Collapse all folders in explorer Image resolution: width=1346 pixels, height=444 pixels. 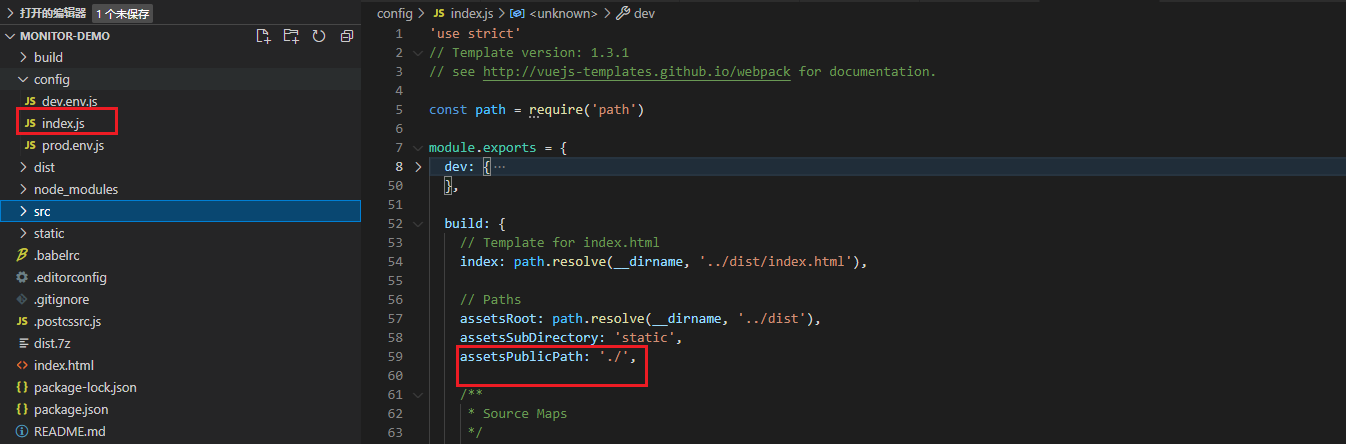pos(347,36)
